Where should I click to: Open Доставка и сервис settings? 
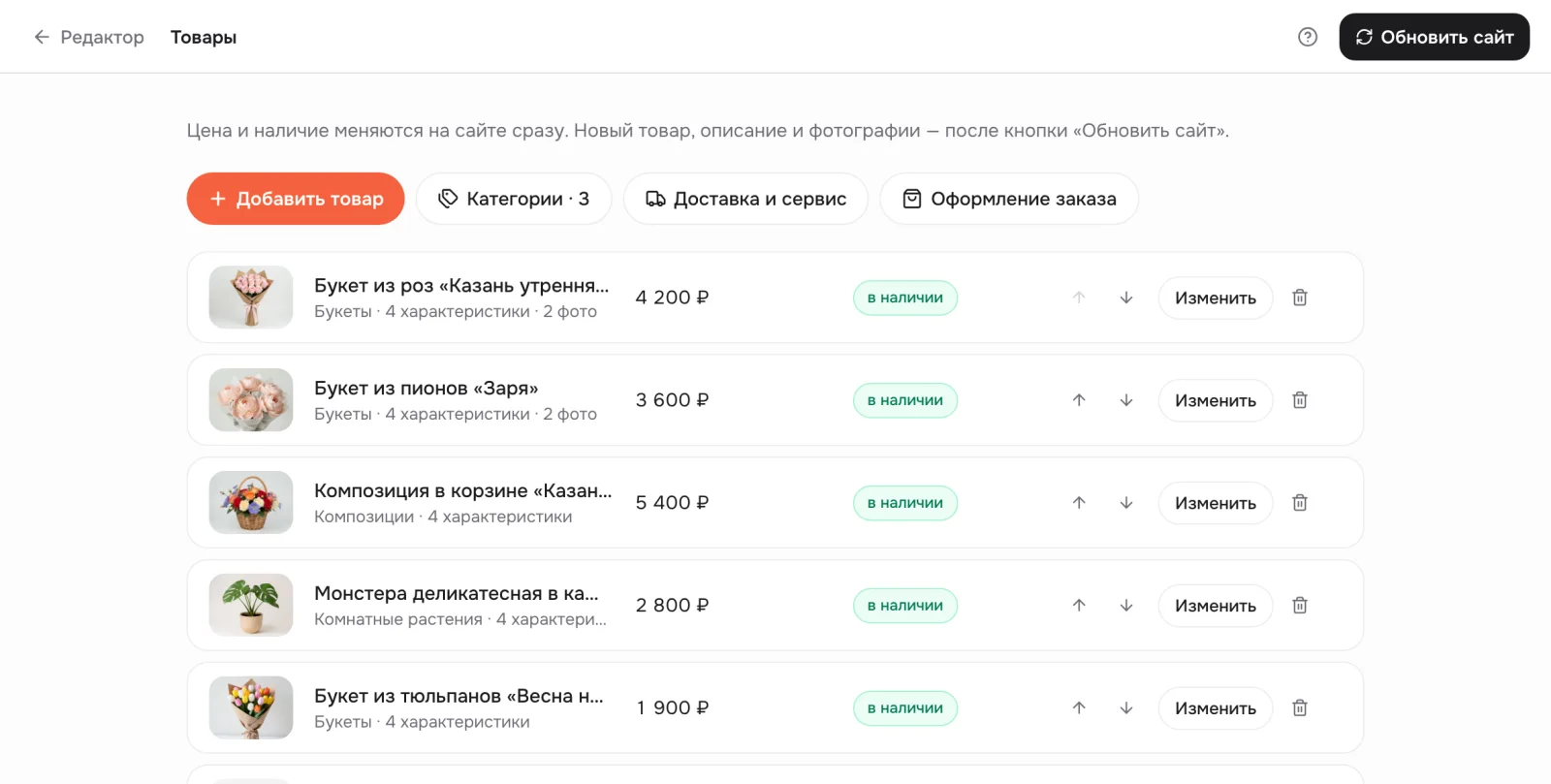[745, 199]
